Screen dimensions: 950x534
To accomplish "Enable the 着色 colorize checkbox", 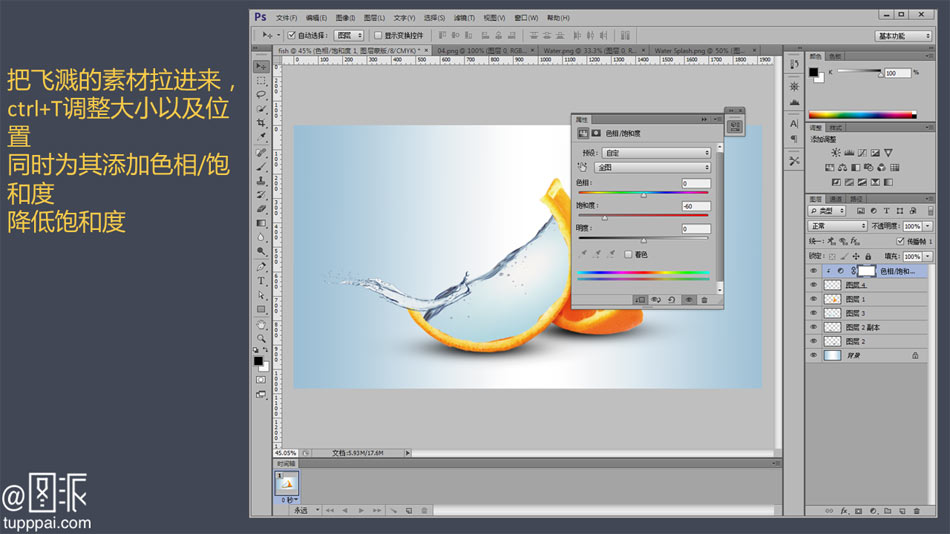I will coord(628,254).
